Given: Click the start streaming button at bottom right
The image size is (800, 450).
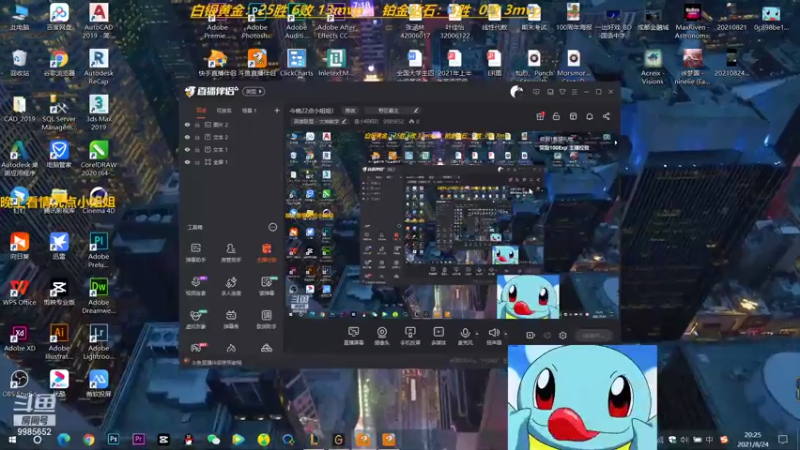Looking at the screenshot, I should [x=593, y=335].
